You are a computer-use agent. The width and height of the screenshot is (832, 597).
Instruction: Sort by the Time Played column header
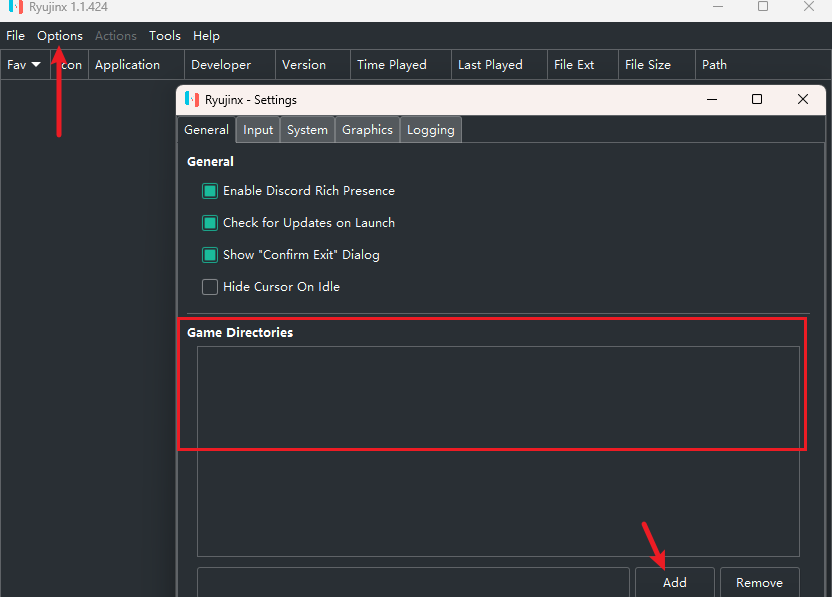click(x=401, y=65)
